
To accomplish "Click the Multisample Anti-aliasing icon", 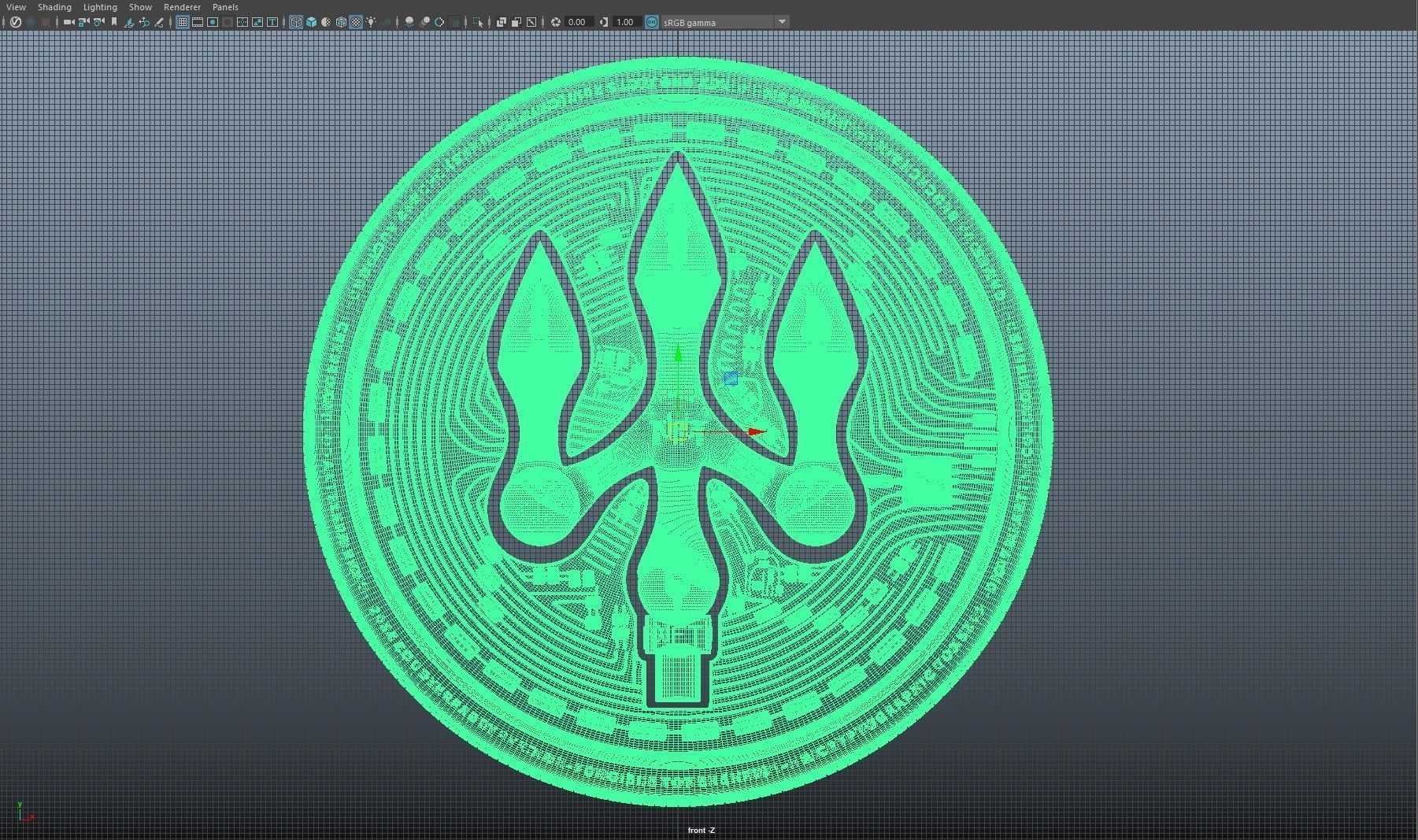I will click(439, 22).
